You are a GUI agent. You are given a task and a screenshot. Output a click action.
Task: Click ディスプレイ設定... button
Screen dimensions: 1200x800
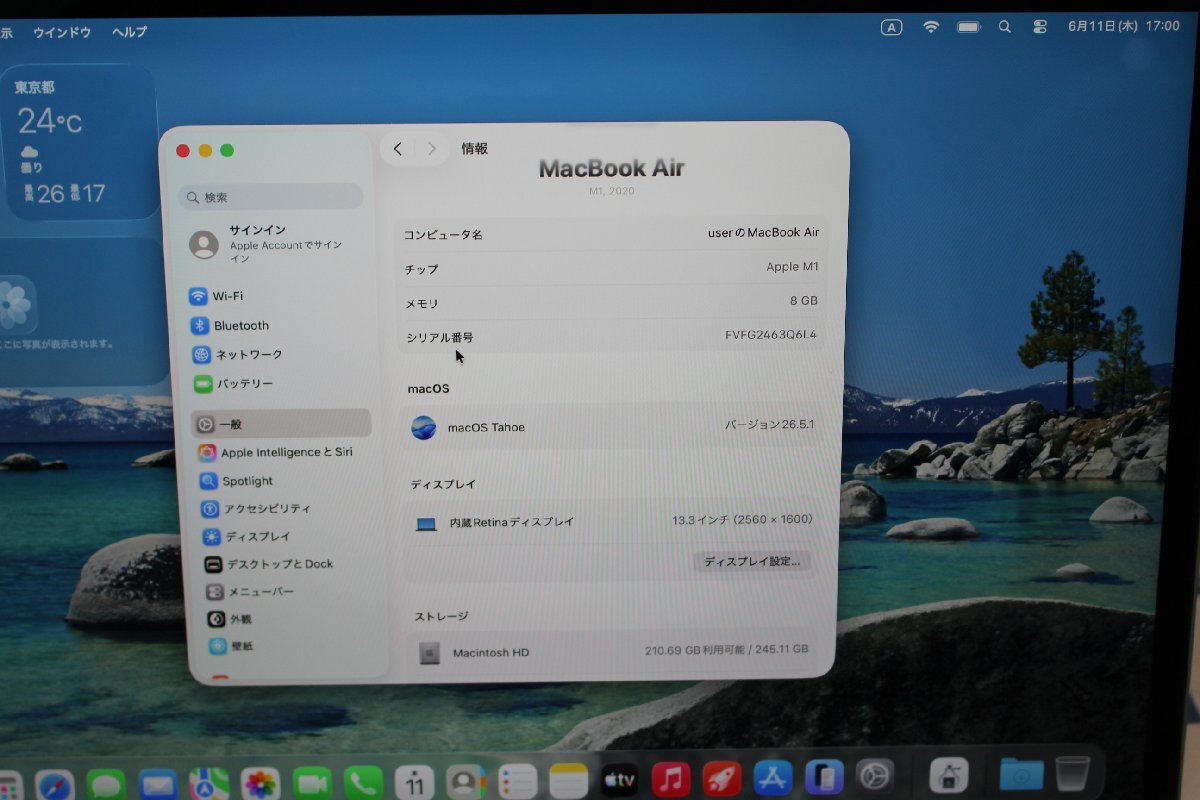click(752, 561)
